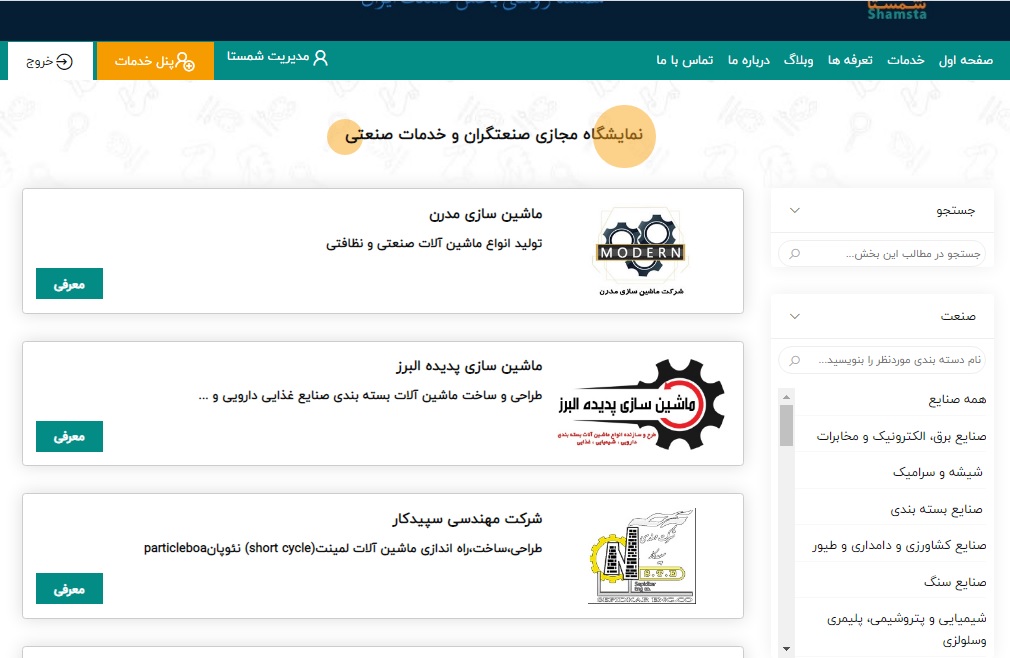
Task: Click the user profile icon beside مدیریت شمستا
Action: (x=320, y=58)
